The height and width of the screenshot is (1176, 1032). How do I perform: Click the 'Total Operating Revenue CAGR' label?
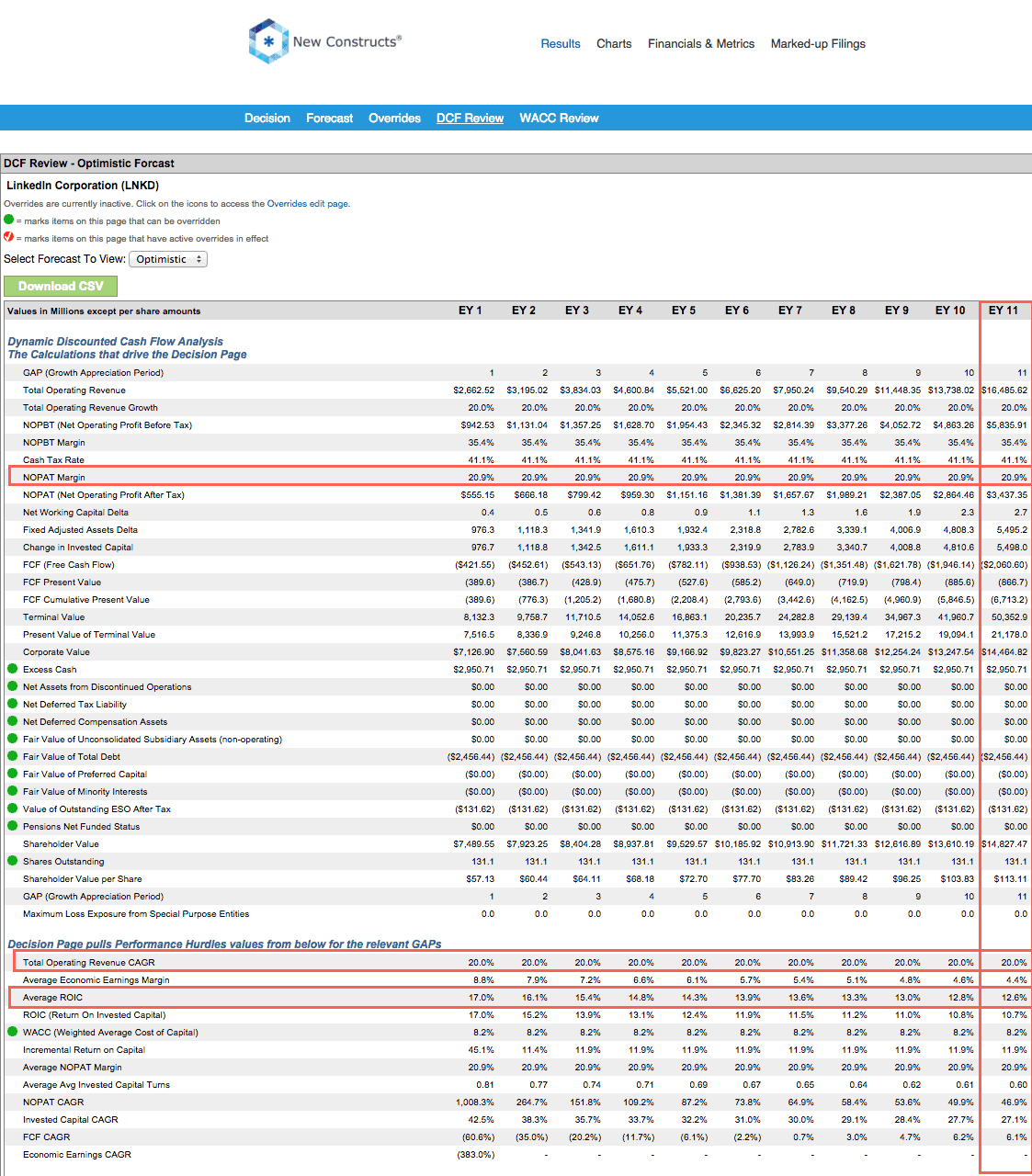89,963
